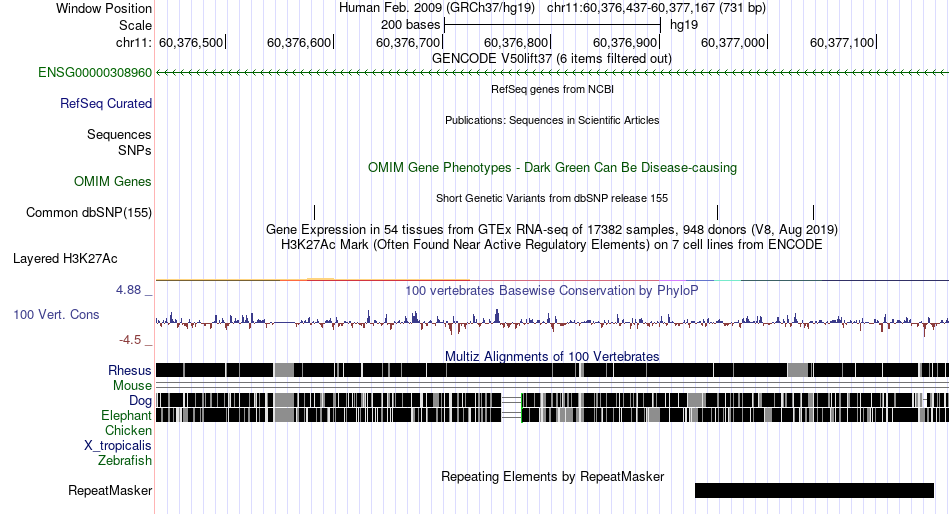Select the Common dbSNP(155) track label
The width and height of the screenshot is (950, 514).
click(x=88, y=213)
